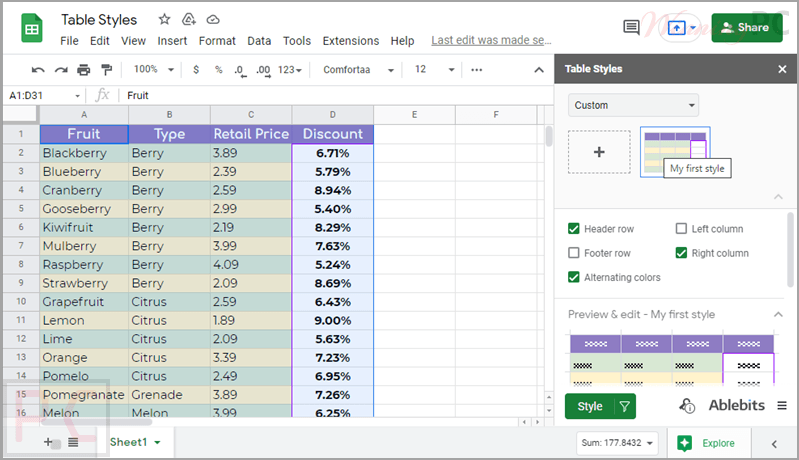Enable the Footer row checkbox

pos(574,253)
